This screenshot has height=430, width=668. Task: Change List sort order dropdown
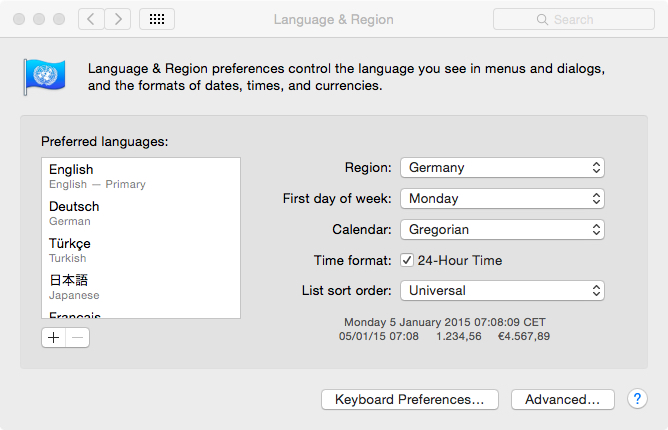point(502,291)
